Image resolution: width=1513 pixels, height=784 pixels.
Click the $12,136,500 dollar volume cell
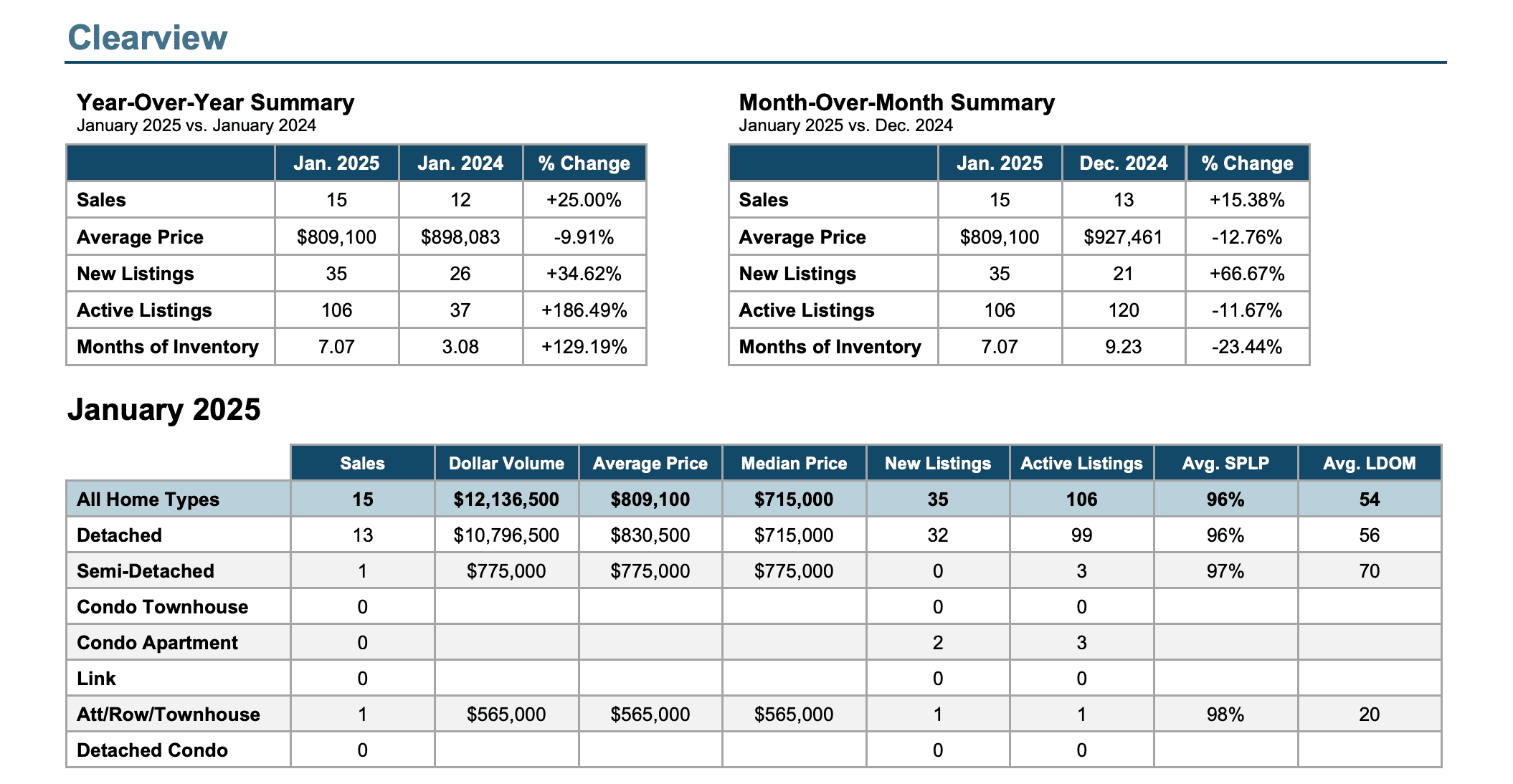click(506, 499)
